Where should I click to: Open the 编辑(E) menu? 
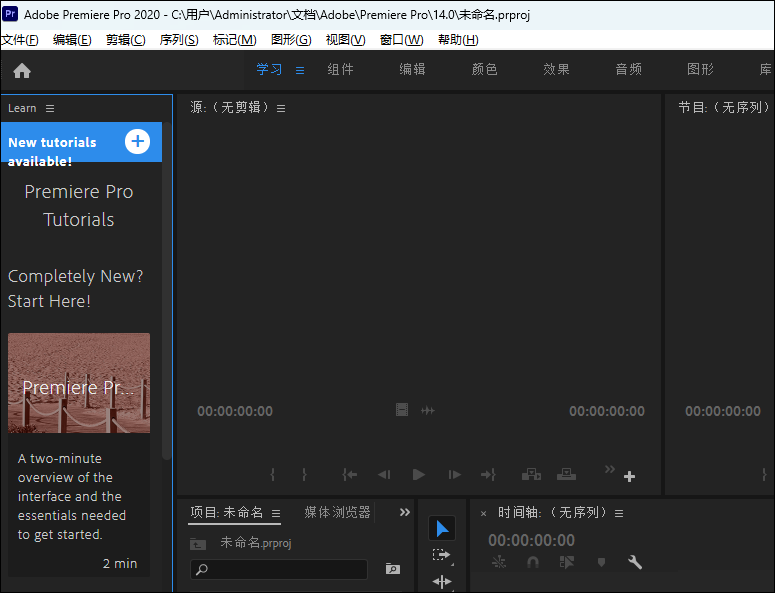[72, 40]
